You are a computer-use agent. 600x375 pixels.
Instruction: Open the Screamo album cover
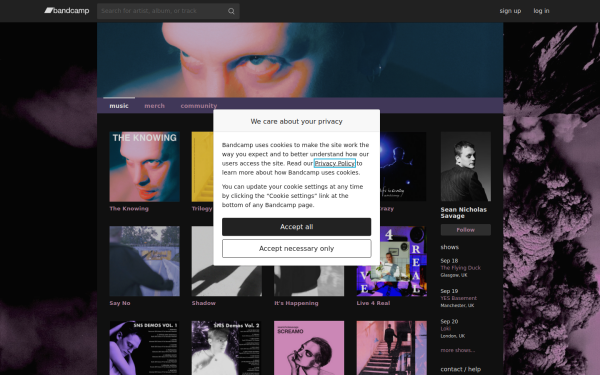click(309, 348)
